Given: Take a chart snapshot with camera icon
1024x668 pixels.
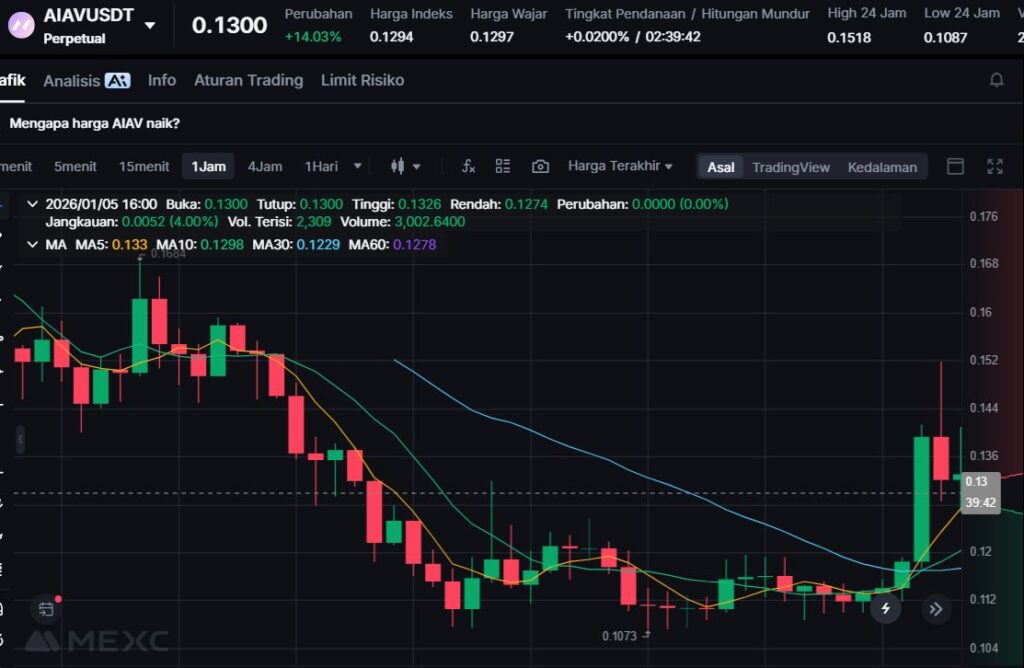Looking at the screenshot, I should (x=540, y=166).
